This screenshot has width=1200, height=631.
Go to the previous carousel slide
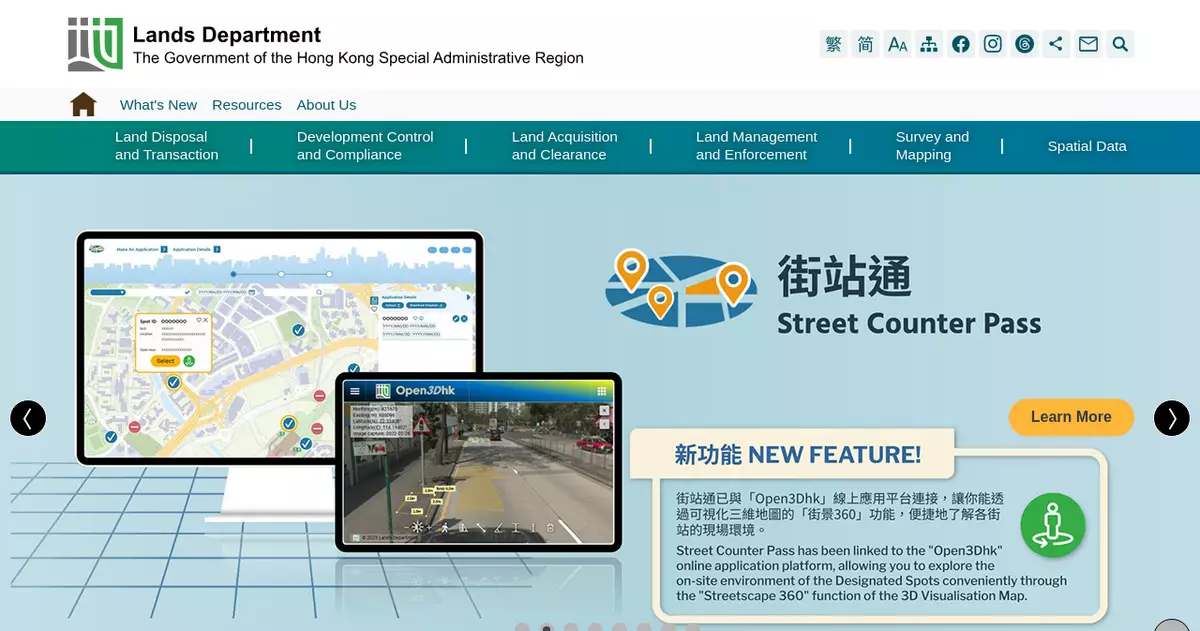click(x=28, y=418)
